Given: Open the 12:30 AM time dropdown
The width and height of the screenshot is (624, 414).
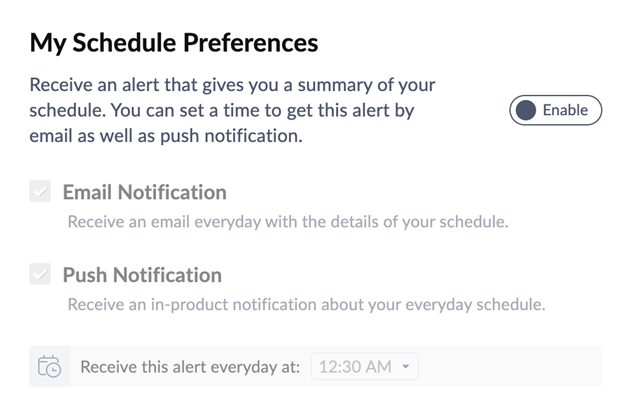Looking at the screenshot, I should (x=365, y=366).
